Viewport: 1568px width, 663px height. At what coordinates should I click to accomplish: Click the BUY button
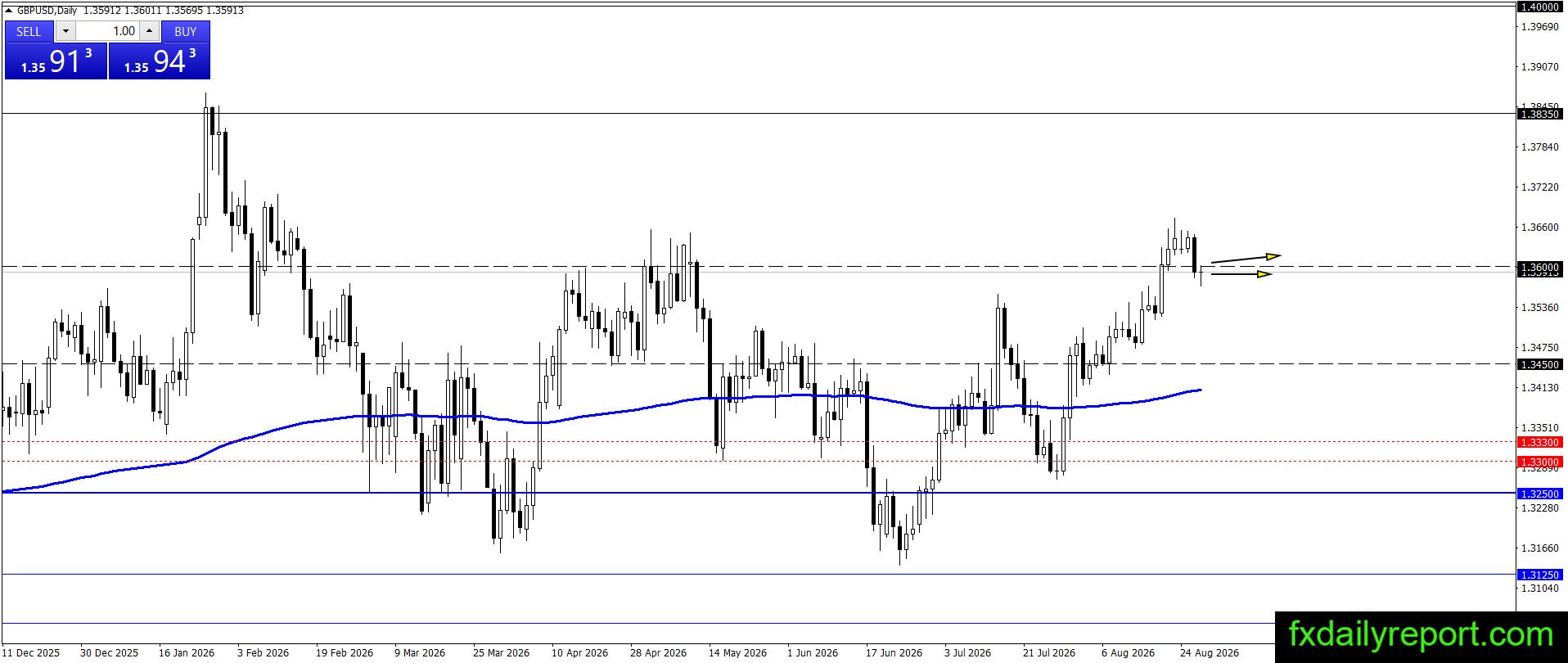click(186, 31)
